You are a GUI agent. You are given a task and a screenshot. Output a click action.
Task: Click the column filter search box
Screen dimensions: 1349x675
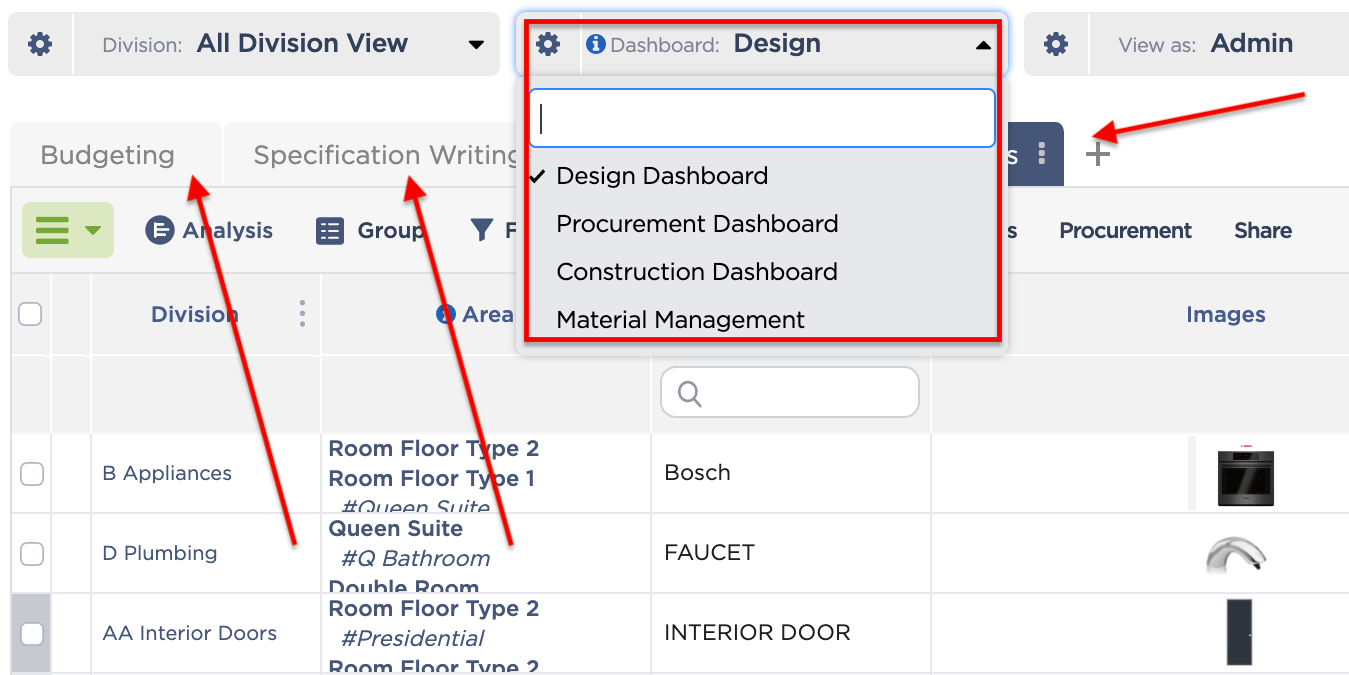[x=790, y=392]
